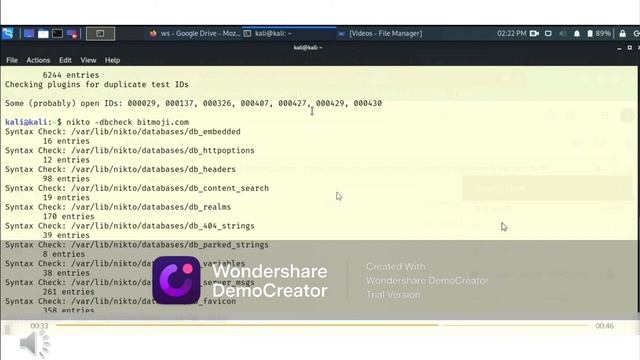Open the Actions menu in terminal
Screen dimensions: 640x360
pos(38,60)
